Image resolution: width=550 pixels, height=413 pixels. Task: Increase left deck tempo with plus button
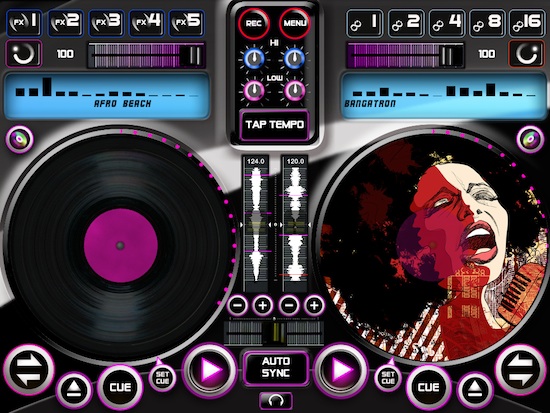pos(263,306)
